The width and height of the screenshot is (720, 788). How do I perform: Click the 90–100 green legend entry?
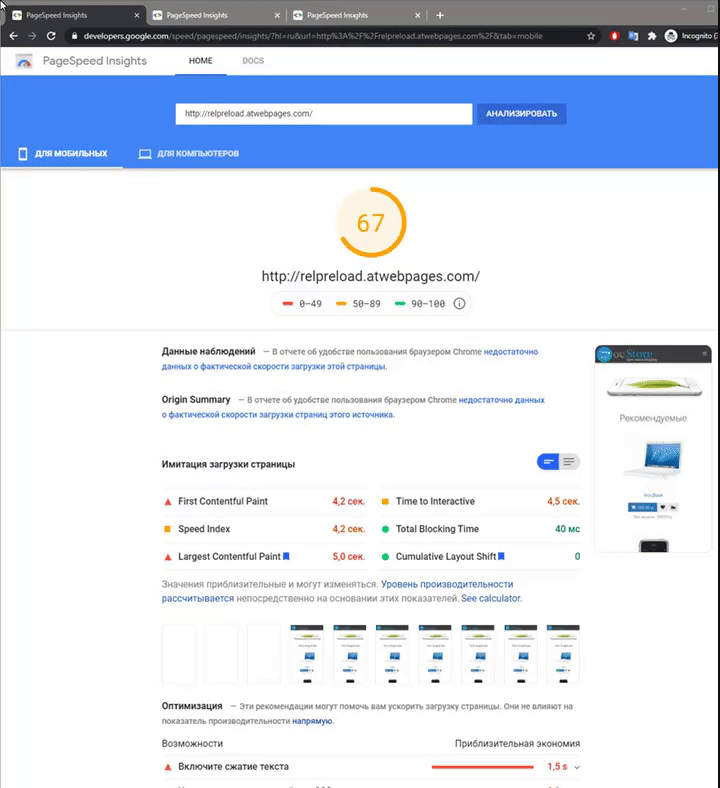pos(420,304)
